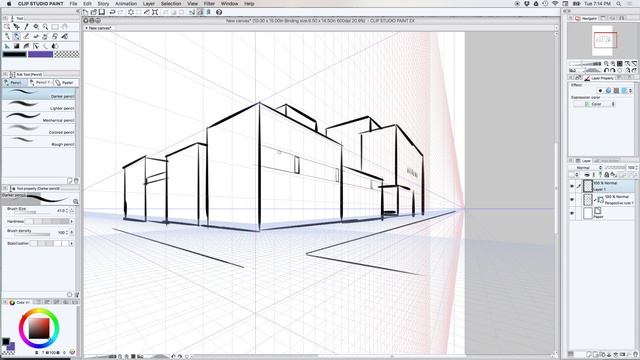Image resolution: width=640 pixels, height=360 pixels.
Task: Choose Rough pencil sub tool
Action: (x=39, y=142)
